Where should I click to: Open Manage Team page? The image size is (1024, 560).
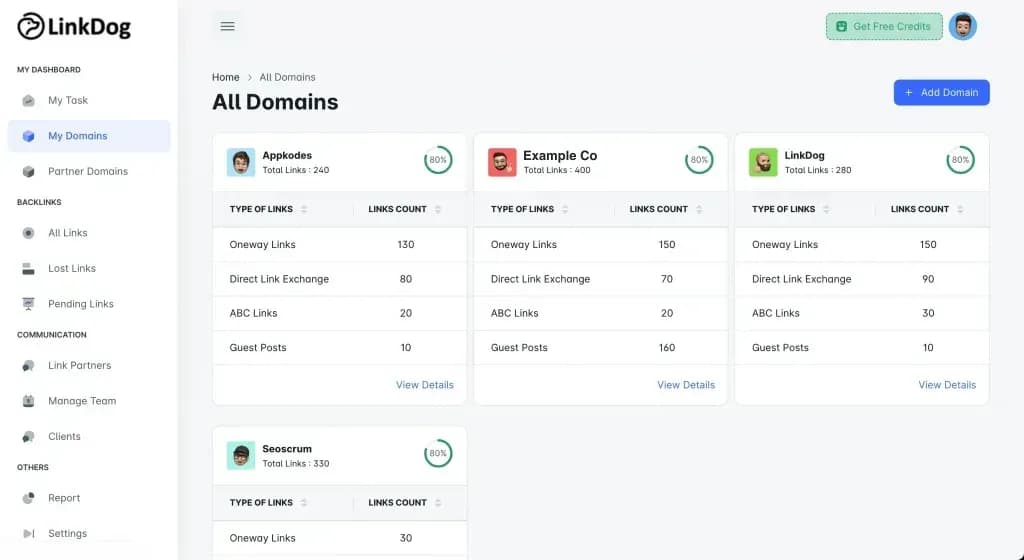[89, 401]
